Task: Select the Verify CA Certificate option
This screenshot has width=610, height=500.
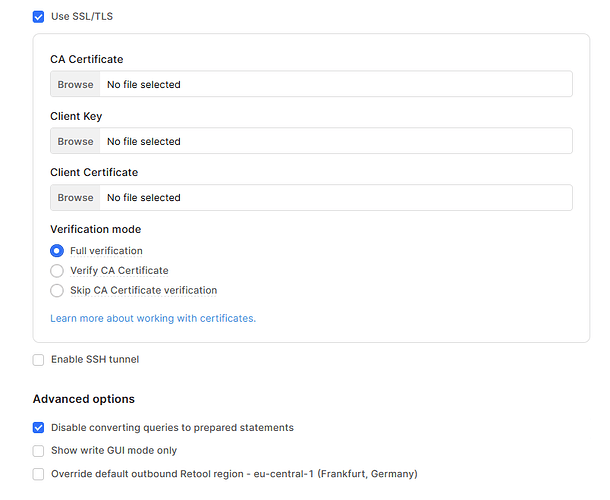Action: (x=57, y=271)
